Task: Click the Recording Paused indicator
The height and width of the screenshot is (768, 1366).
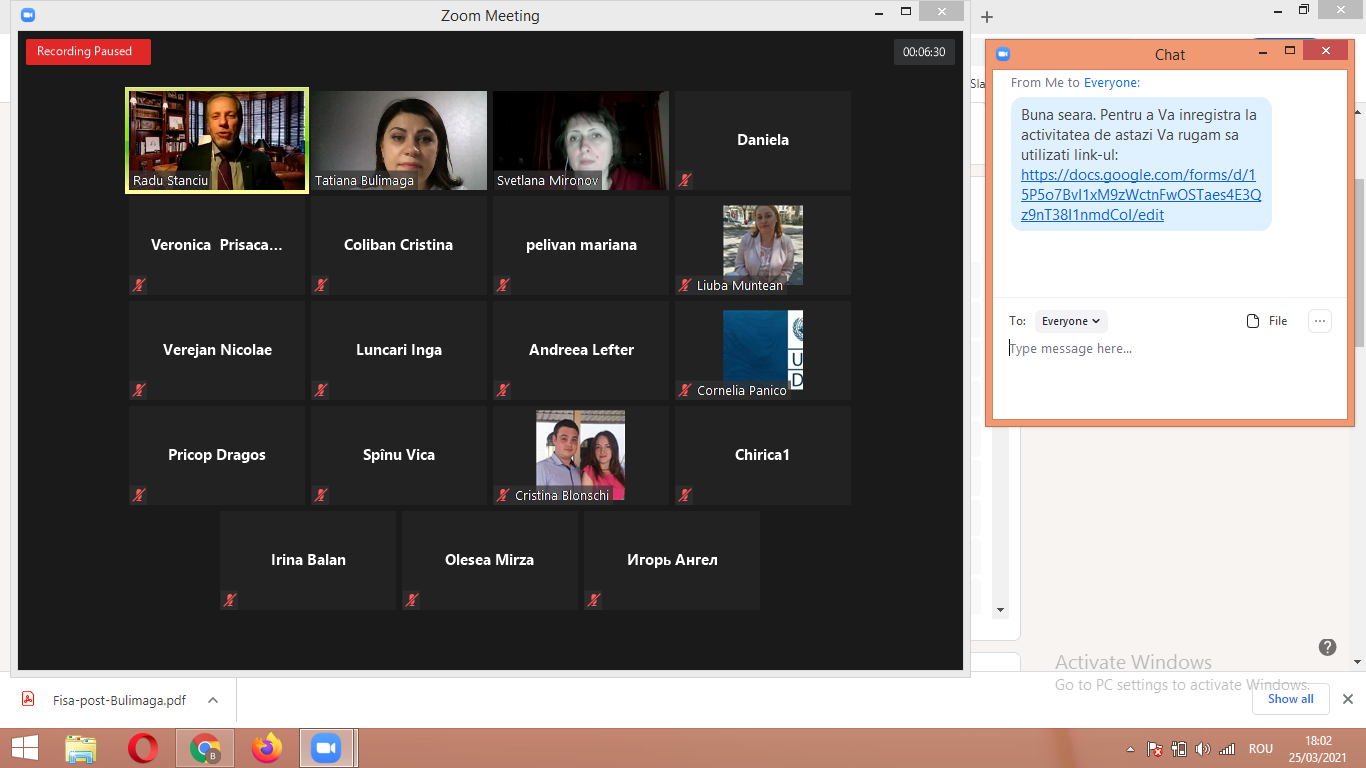Action: pyautogui.click(x=88, y=52)
